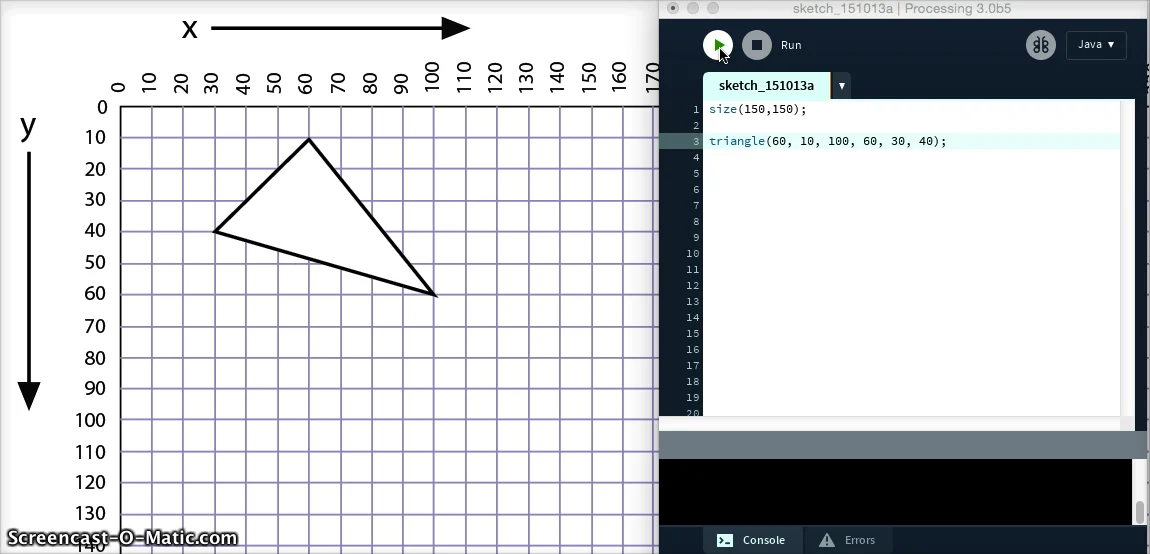Image resolution: width=1150 pixels, height=554 pixels.
Task: Click line number 10 in the gutter
Action: point(692,254)
